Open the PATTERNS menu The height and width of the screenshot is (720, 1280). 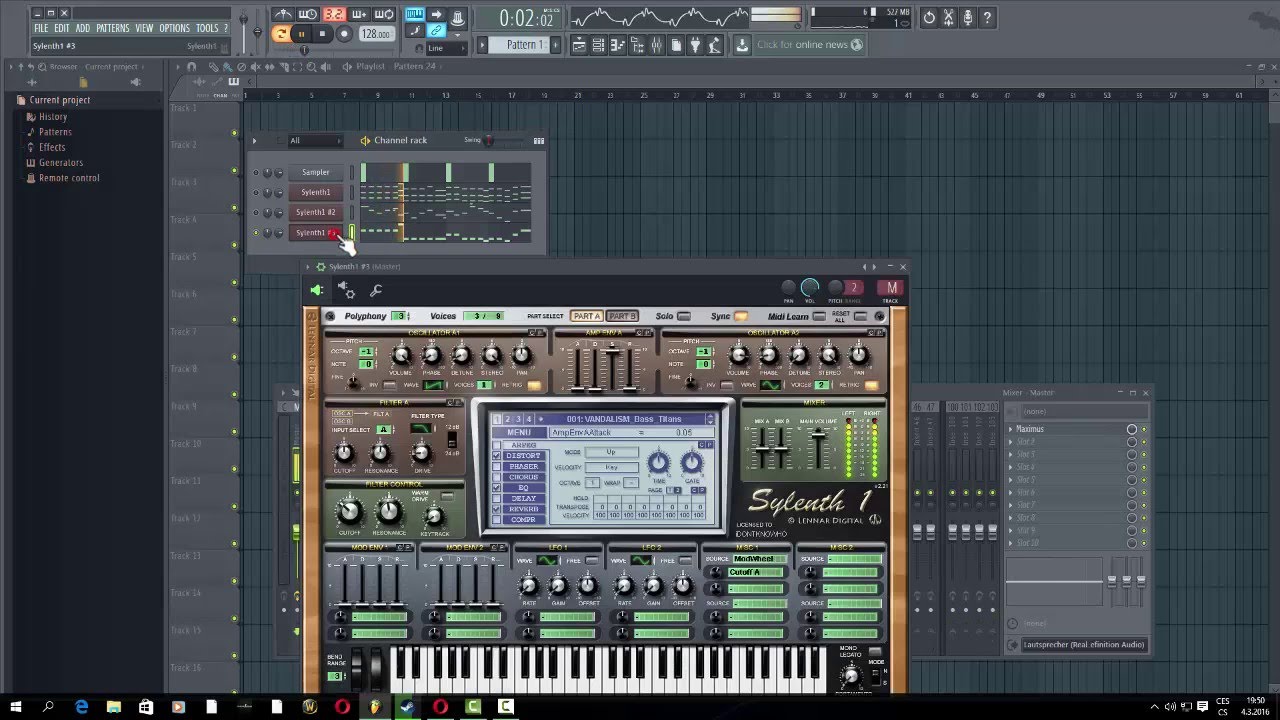coord(113,29)
